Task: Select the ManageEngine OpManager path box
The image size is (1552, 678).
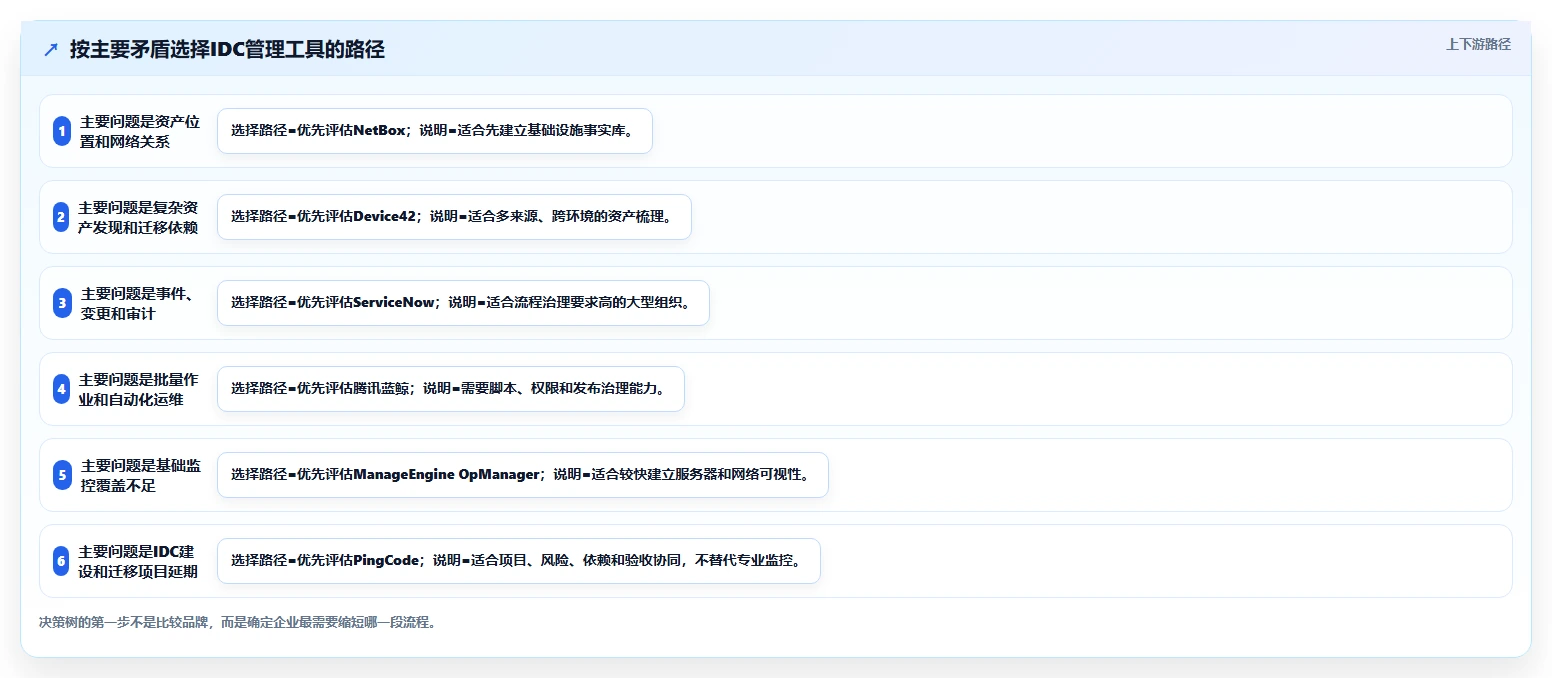Action: [x=523, y=475]
